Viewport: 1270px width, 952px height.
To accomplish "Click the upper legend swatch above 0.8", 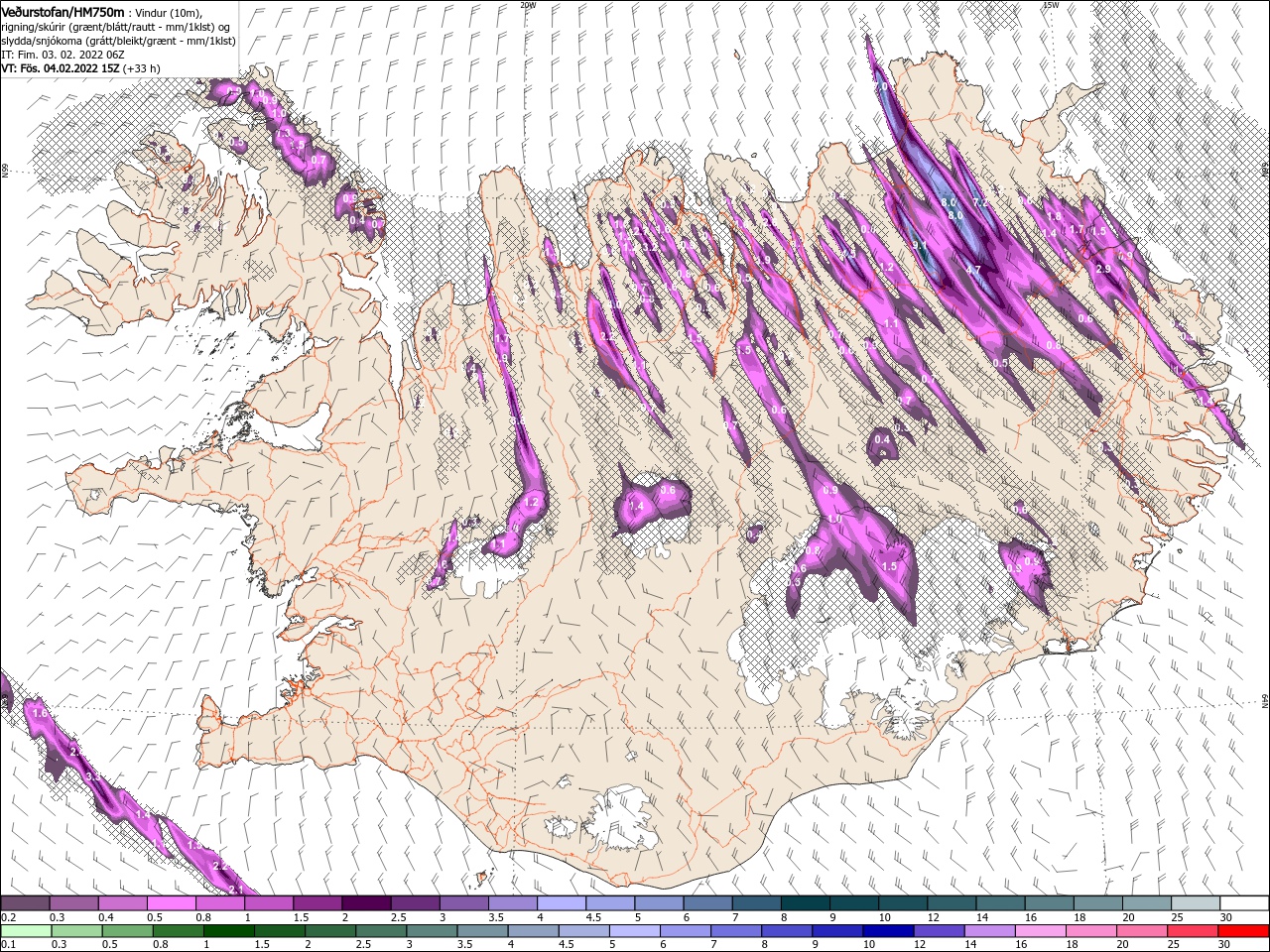I will [219, 903].
